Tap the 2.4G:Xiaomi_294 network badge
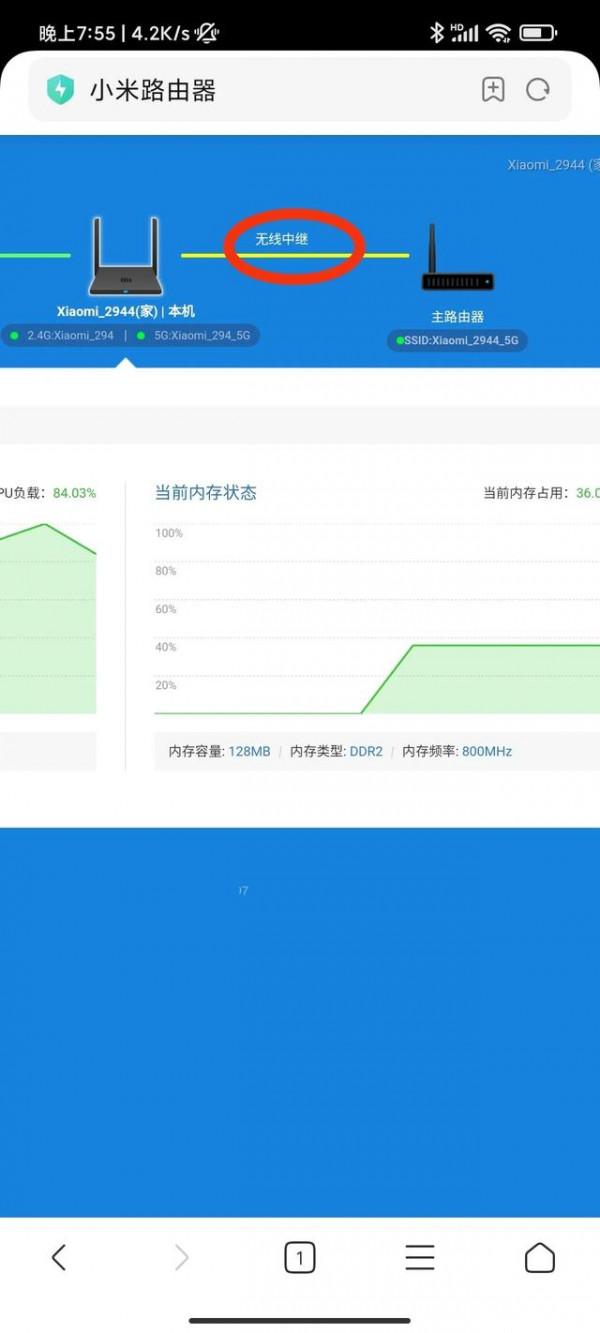Image resolution: width=600 pixels, height=1333 pixels. click(x=62, y=336)
